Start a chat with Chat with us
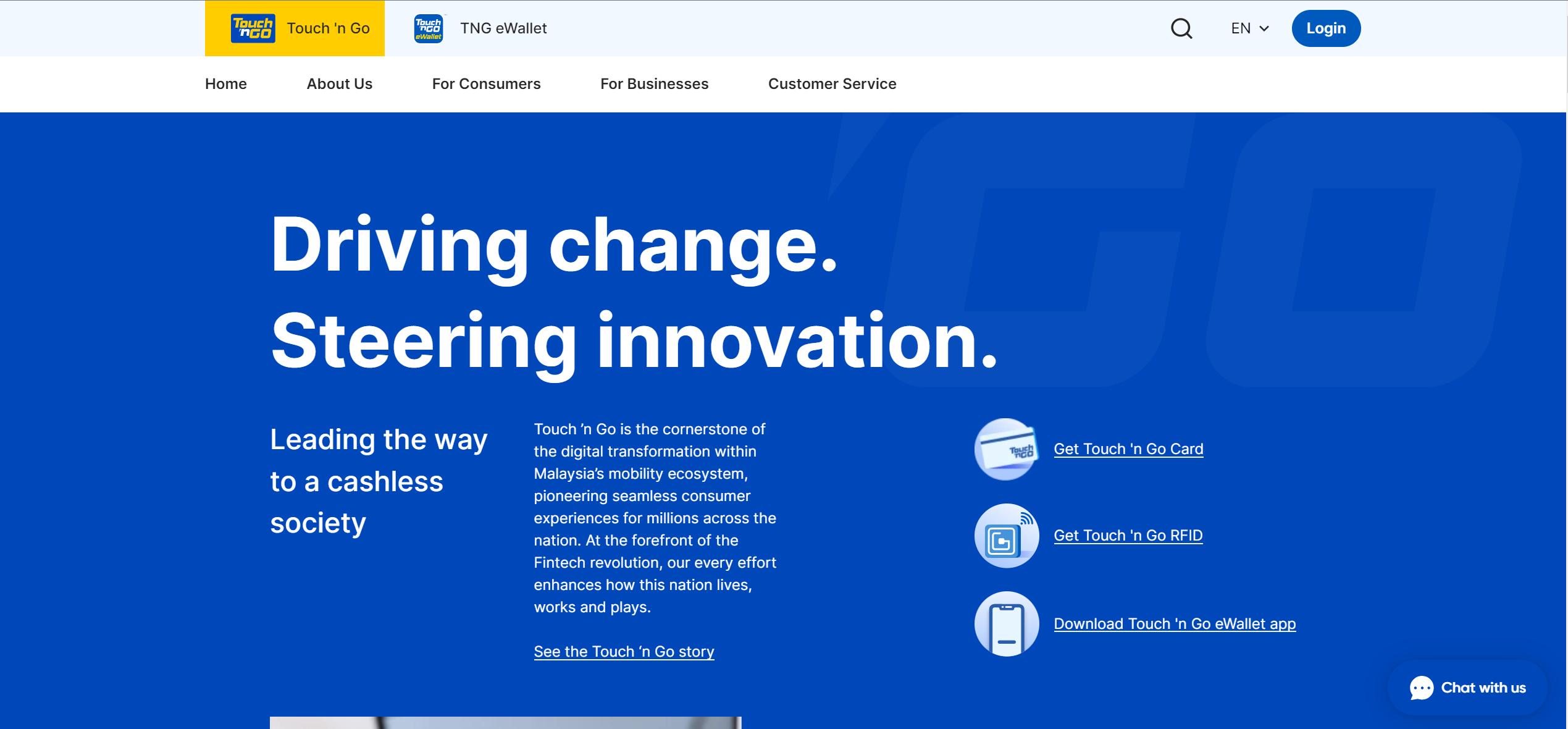The height and width of the screenshot is (729, 1568). click(x=1467, y=688)
